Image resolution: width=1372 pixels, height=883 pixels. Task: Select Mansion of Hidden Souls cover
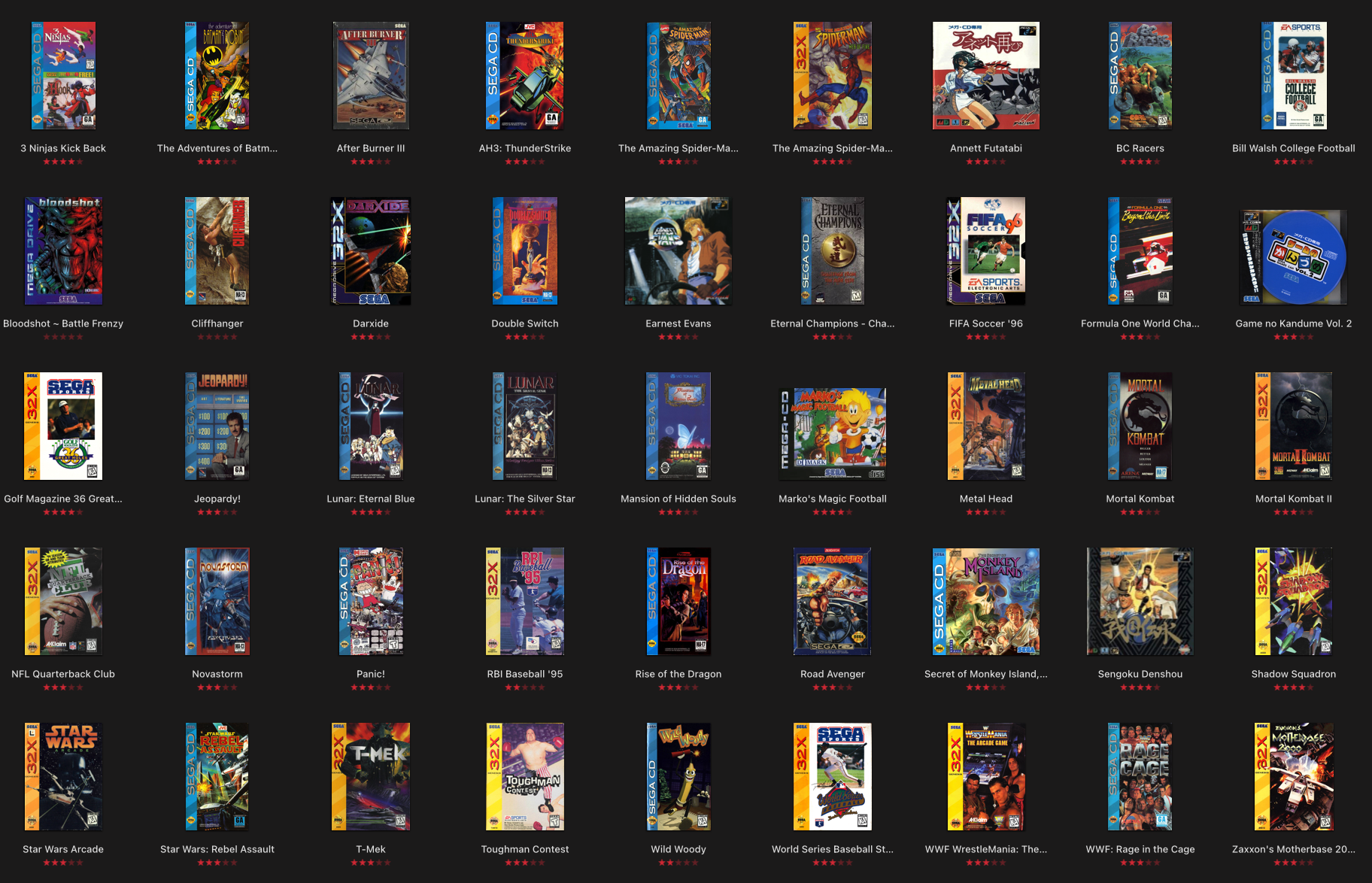678,426
